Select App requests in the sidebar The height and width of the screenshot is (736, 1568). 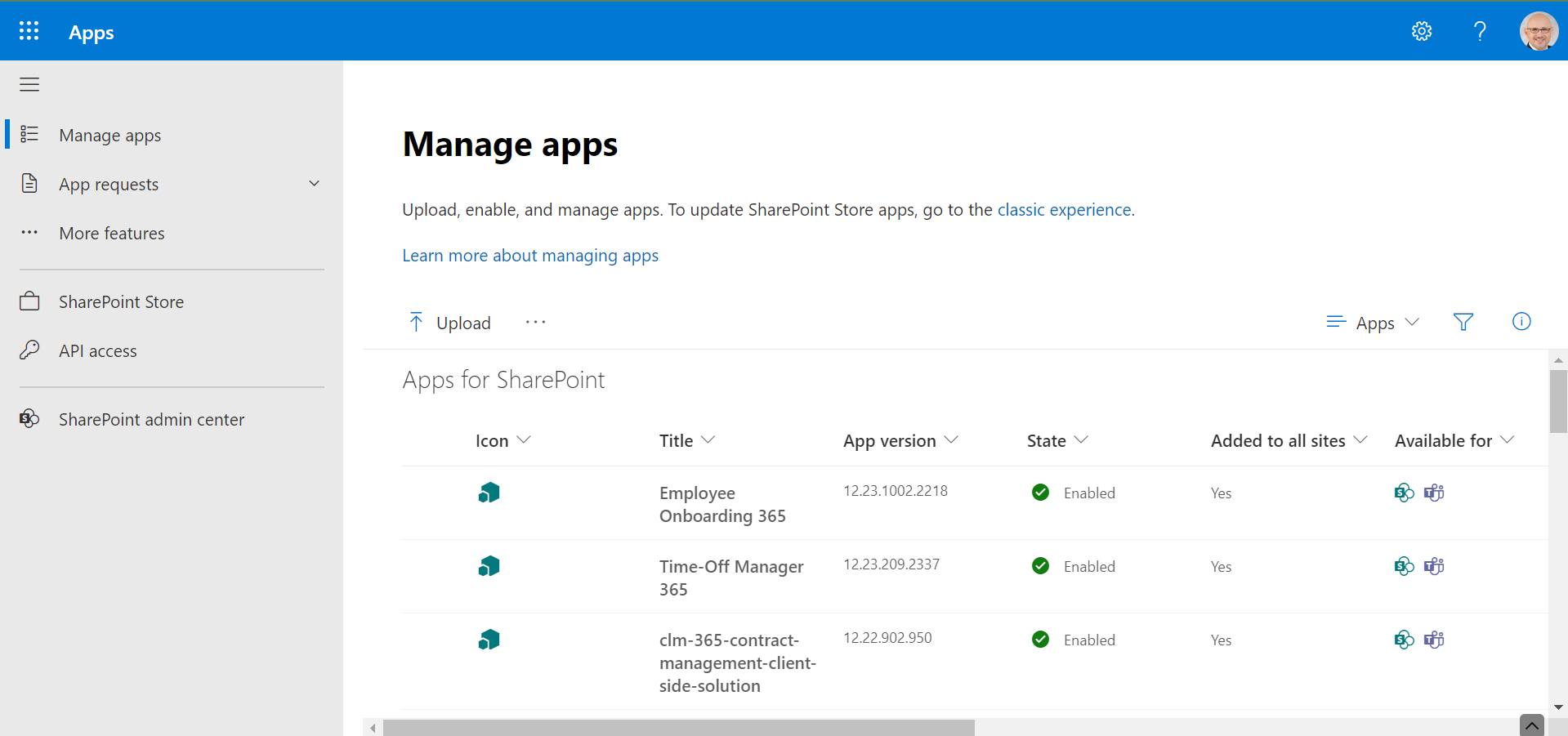109,184
